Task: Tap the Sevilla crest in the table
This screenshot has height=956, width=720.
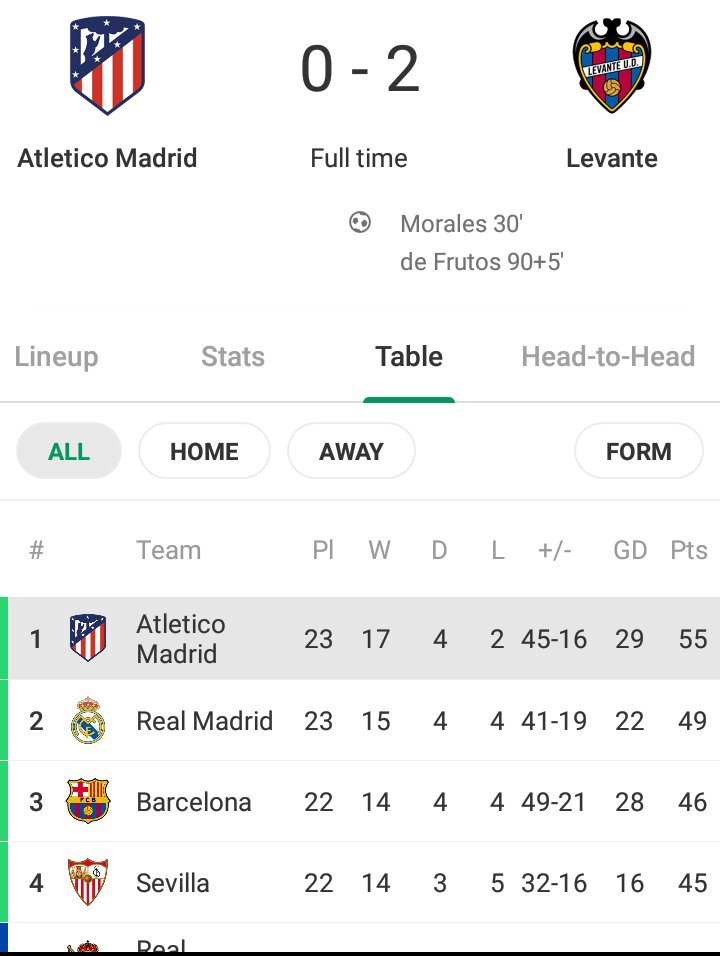Action: [x=88, y=882]
